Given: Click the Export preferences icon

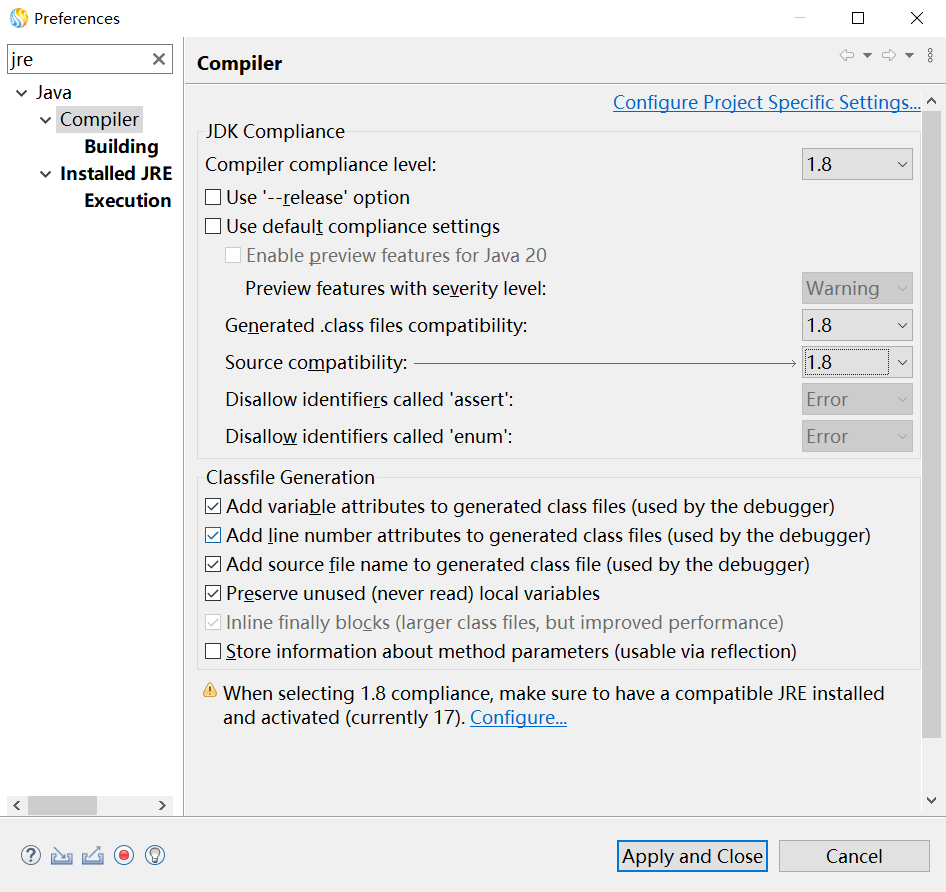Looking at the screenshot, I should click(93, 855).
